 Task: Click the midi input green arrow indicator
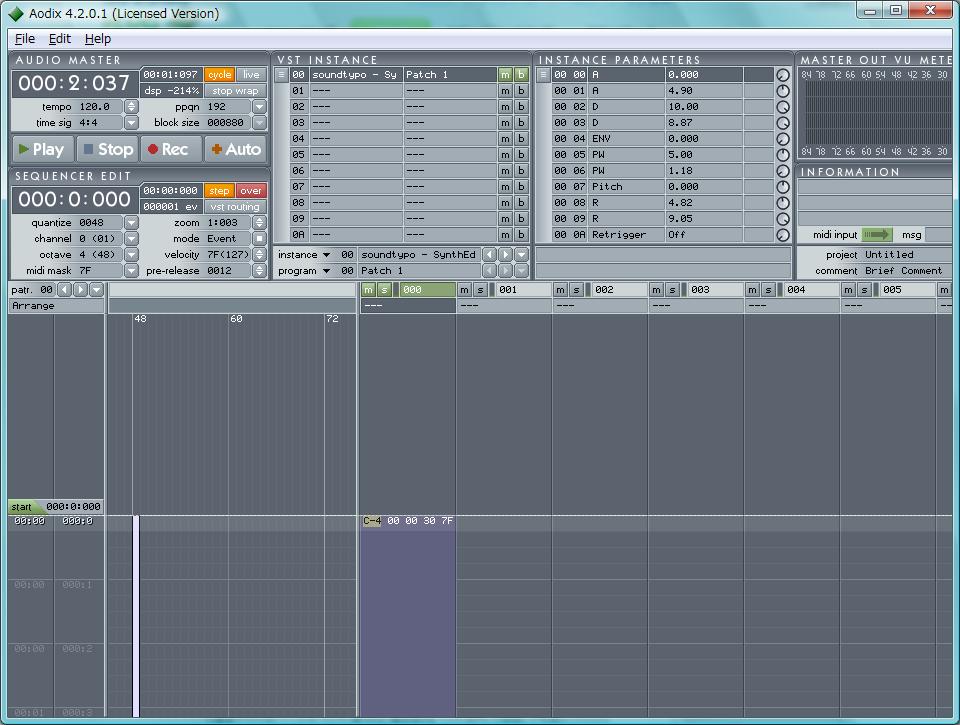pos(877,235)
